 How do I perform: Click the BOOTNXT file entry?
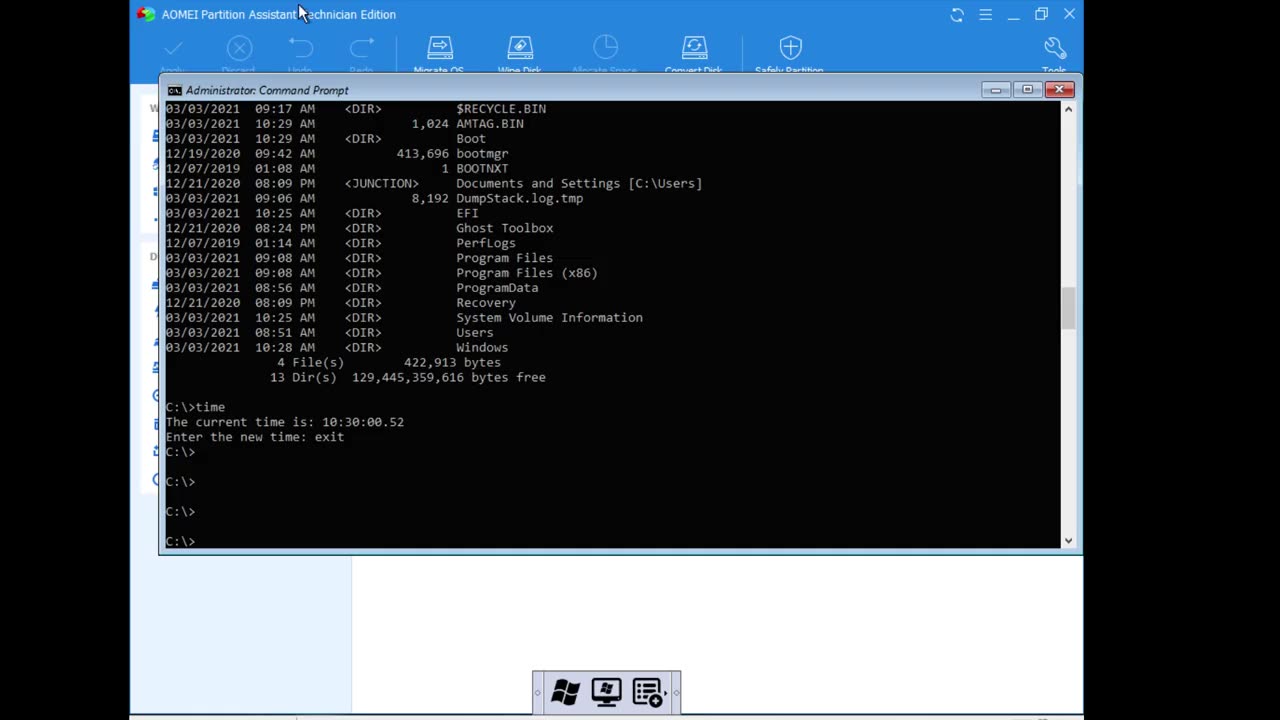coord(482,169)
